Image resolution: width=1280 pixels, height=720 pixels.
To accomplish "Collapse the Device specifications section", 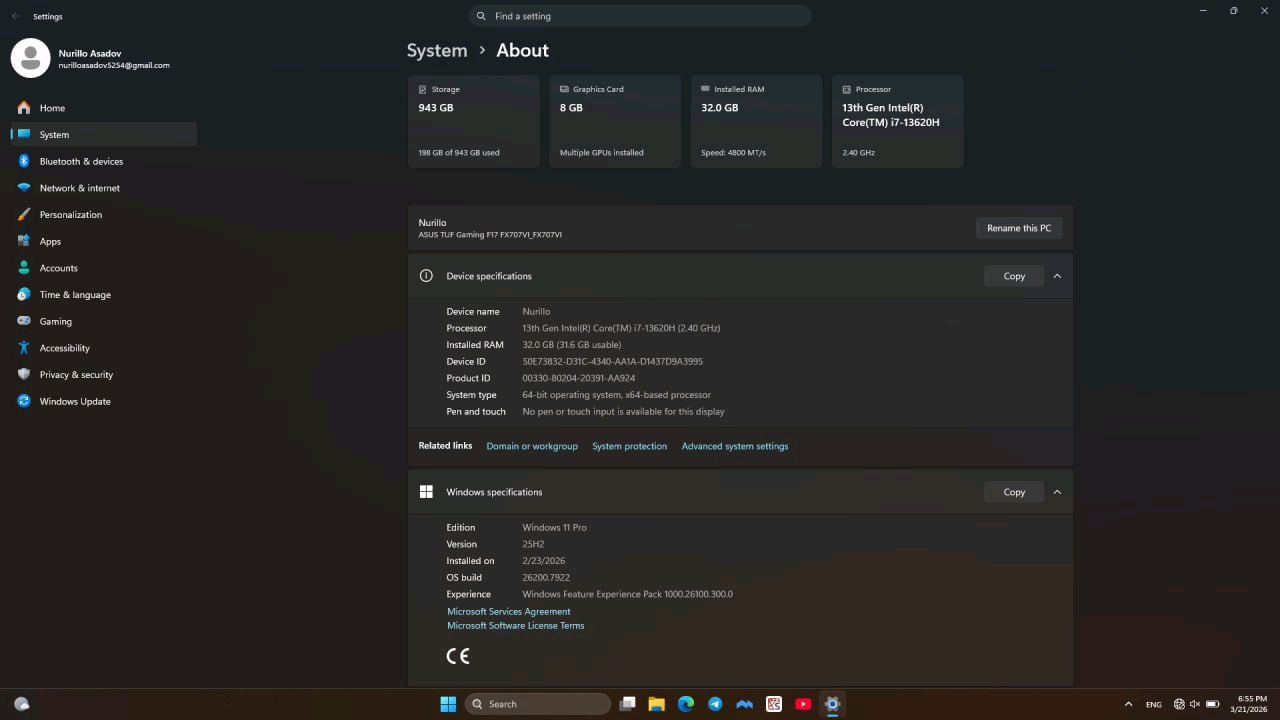I will tap(1057, 275).
